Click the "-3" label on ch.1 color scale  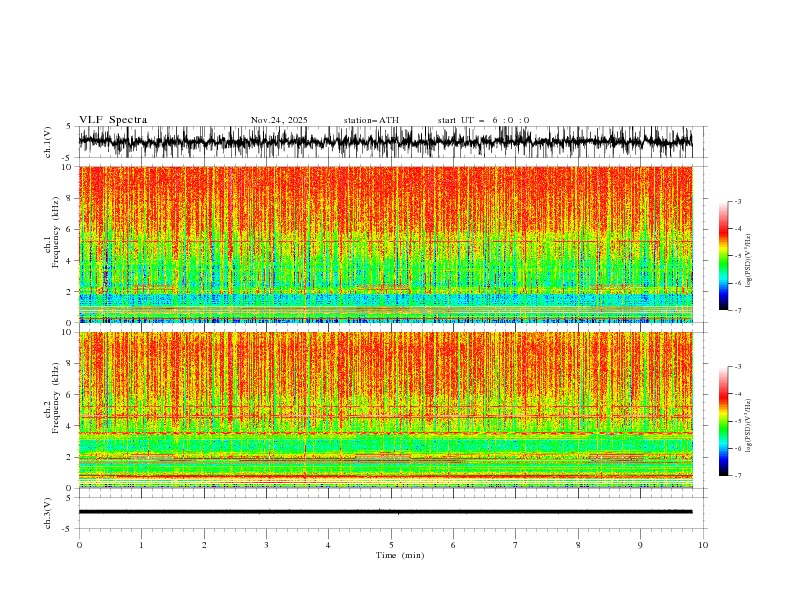pos(737,201)
